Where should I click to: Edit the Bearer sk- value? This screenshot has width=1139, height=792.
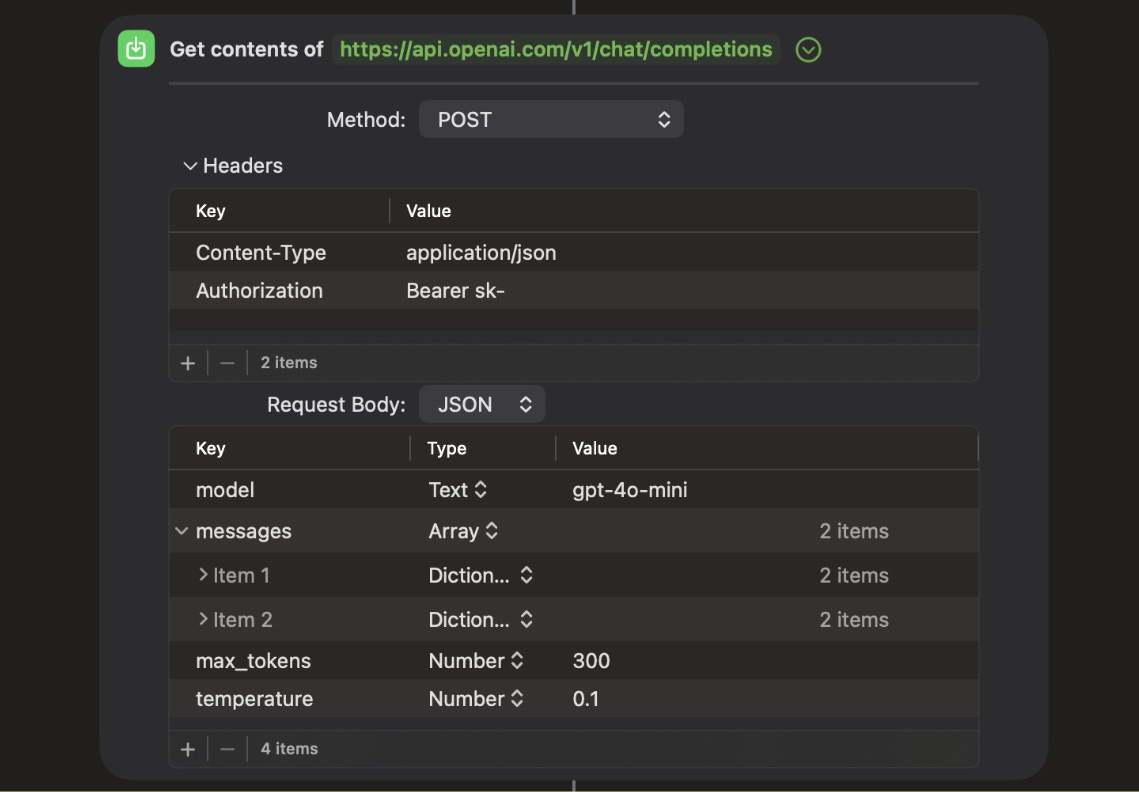(x=455, y=291)
